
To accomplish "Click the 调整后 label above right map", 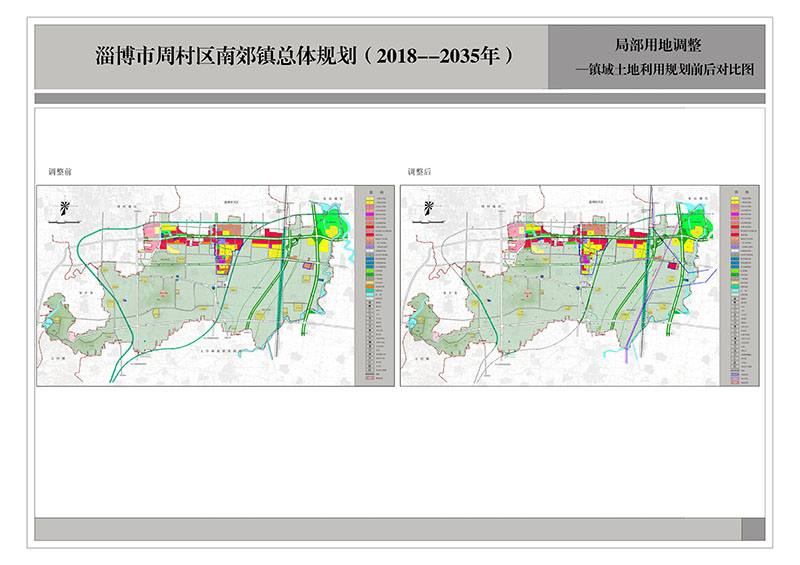I will pos(419,172).
